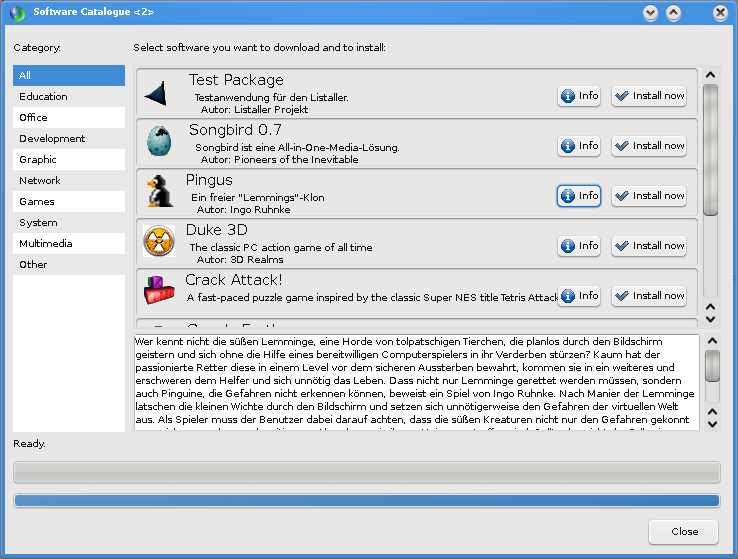The image size is (738, 559).
Task: Install the Pingus game now
Action: tap(649, 196)
